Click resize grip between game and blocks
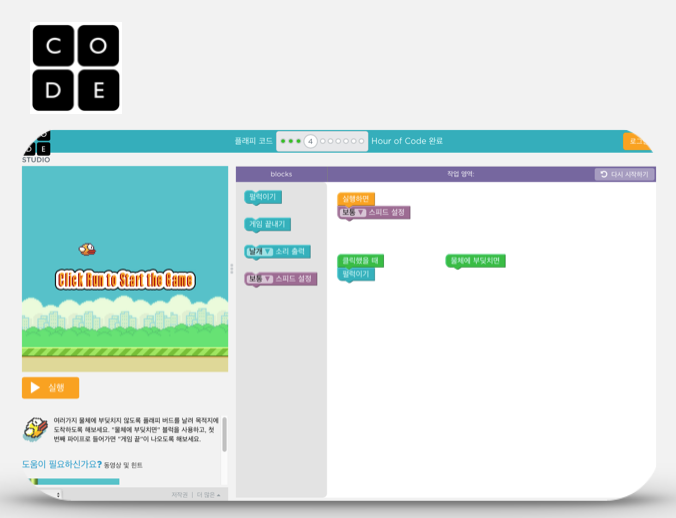 232,268
